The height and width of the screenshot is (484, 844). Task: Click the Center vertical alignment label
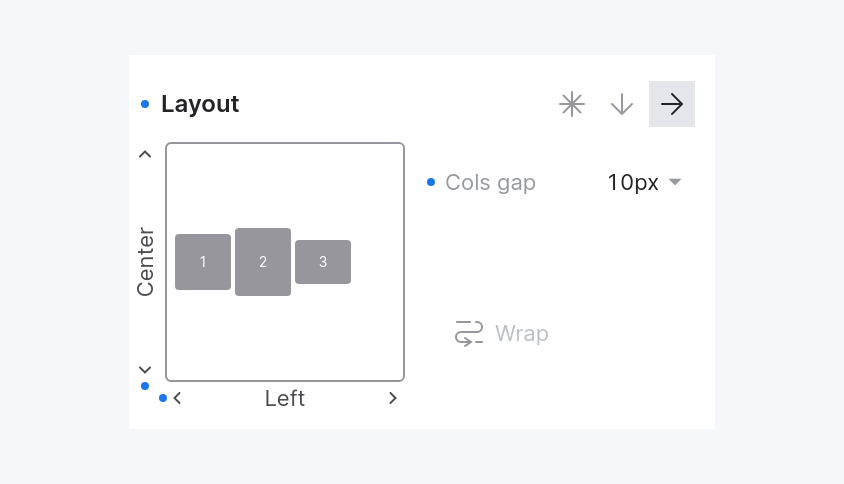(x=145, y=262)
